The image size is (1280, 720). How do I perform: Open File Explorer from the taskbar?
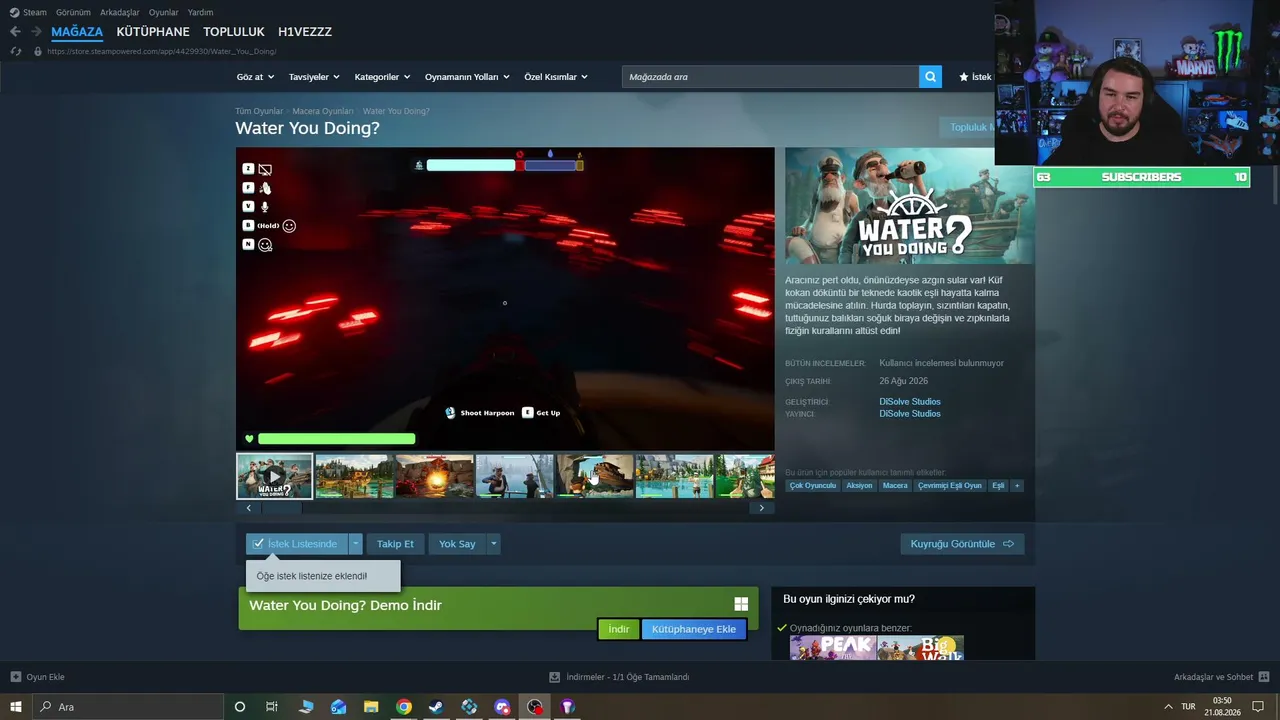coord(371,707)
